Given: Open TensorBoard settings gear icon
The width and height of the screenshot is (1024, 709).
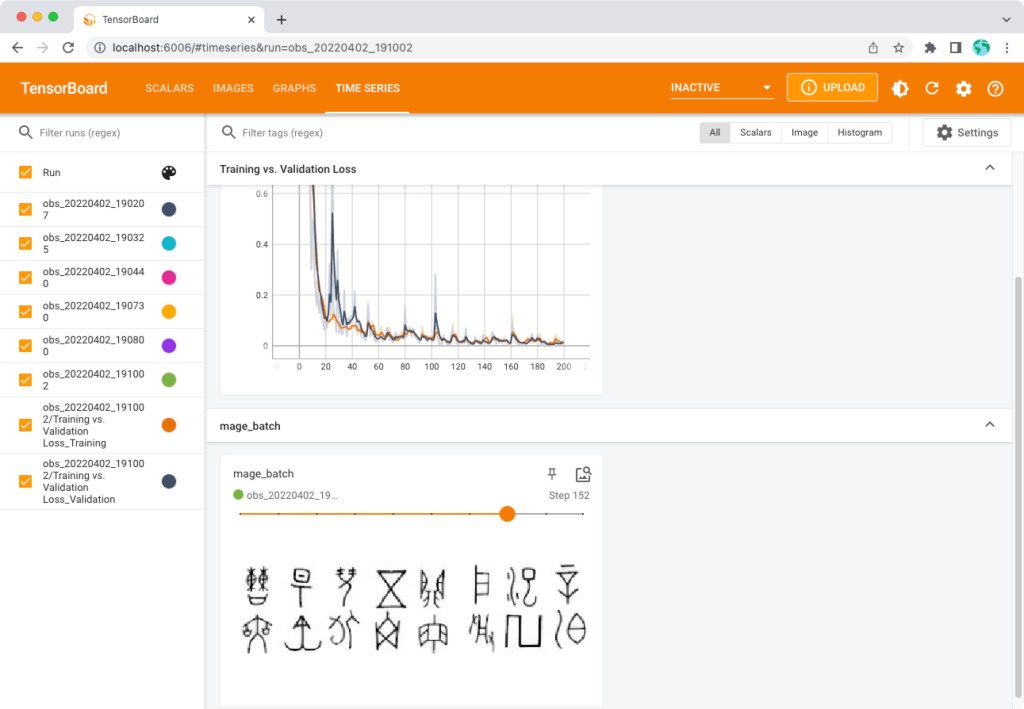Looking at the screenshot, I should point(963,88).
